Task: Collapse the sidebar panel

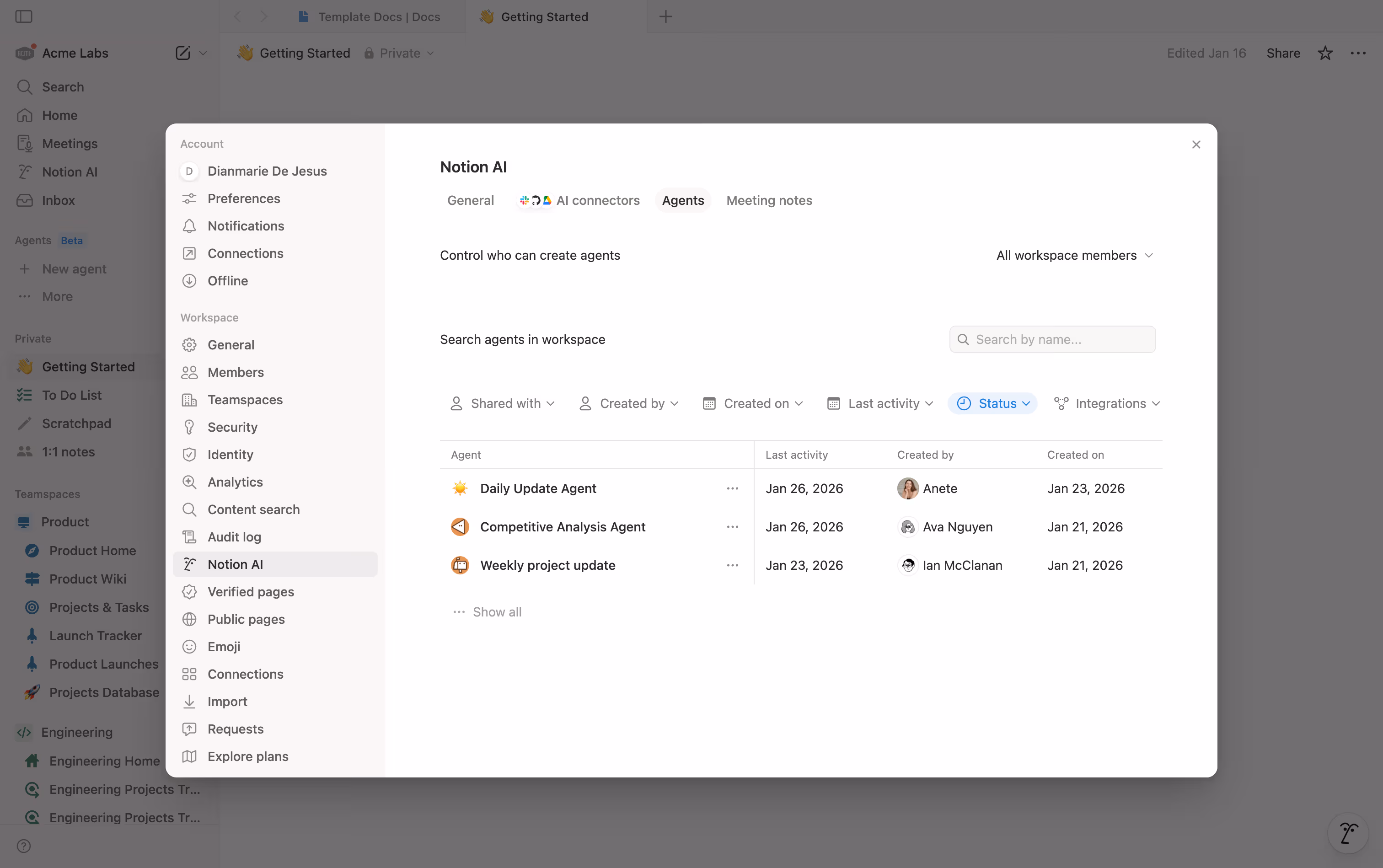Action: coord(22,16)
